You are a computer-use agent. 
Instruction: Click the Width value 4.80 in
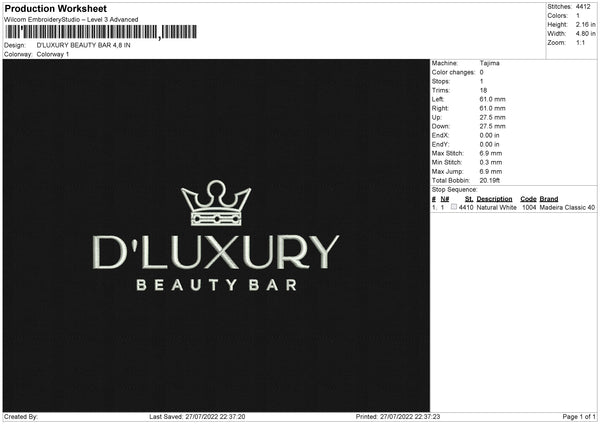pyautogui.click(x=586, y=34)
